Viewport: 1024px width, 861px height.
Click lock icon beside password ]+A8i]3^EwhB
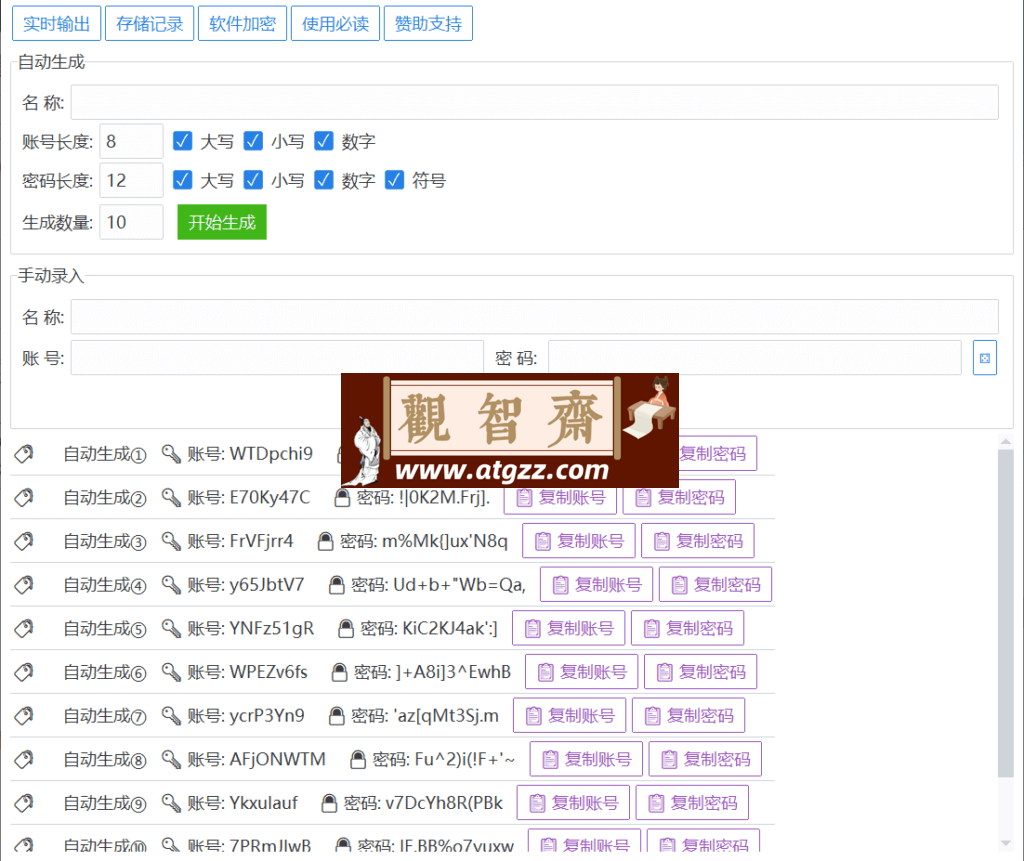click(x=339, y=672)
